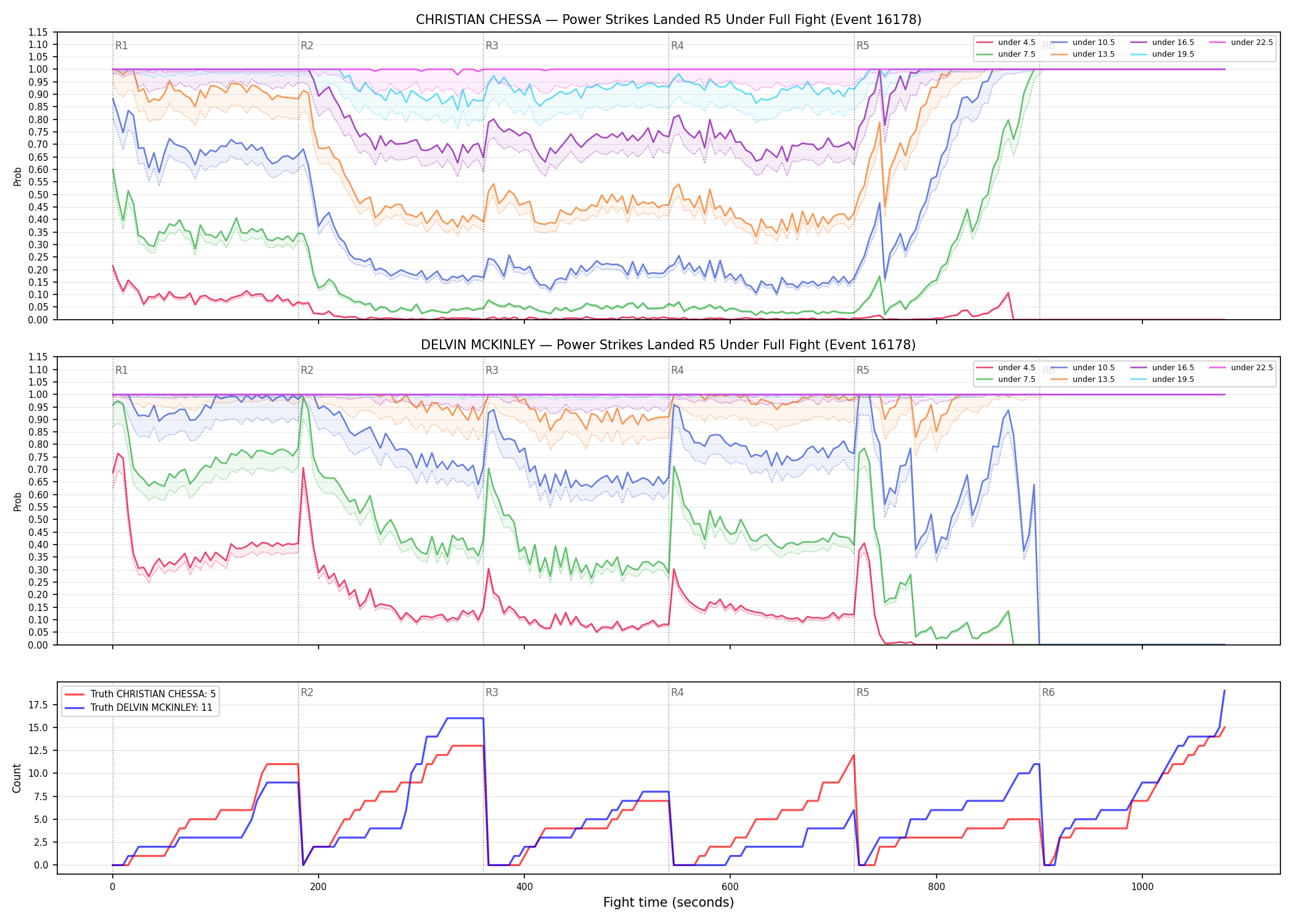Click the 1.15 y-tick of the Chessa chart
Screen dimensions: 1294x924
(38, 32)
